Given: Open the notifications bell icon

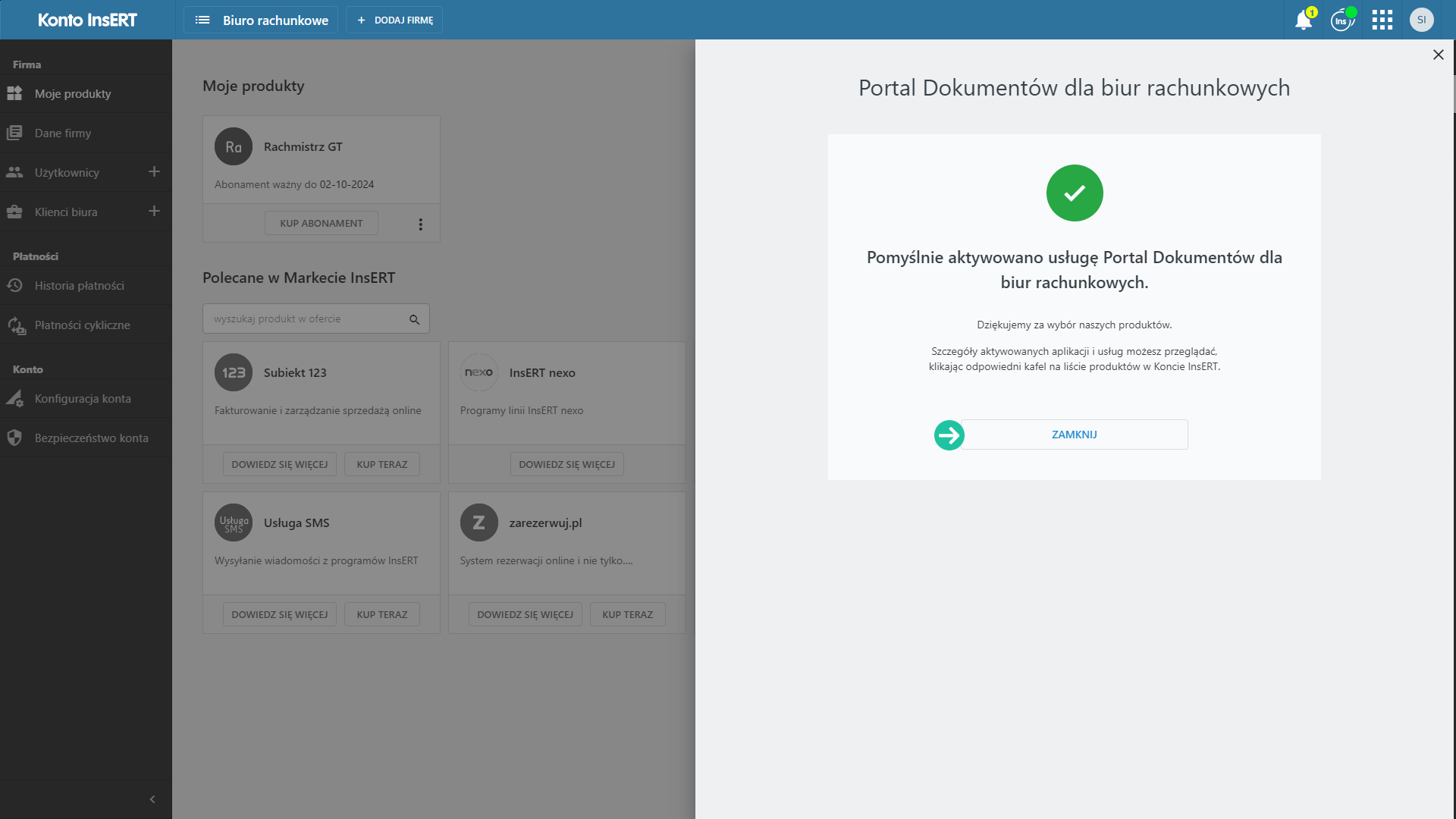Looking at the screenshot, I should pos(1304,20).
